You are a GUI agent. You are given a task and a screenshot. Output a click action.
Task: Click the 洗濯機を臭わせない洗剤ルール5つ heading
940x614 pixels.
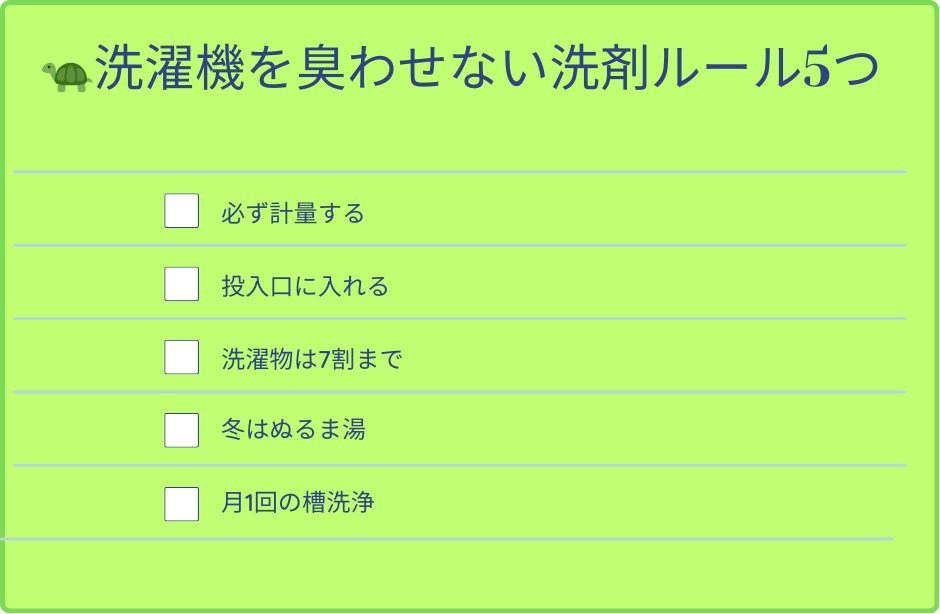tap(486, 69)
